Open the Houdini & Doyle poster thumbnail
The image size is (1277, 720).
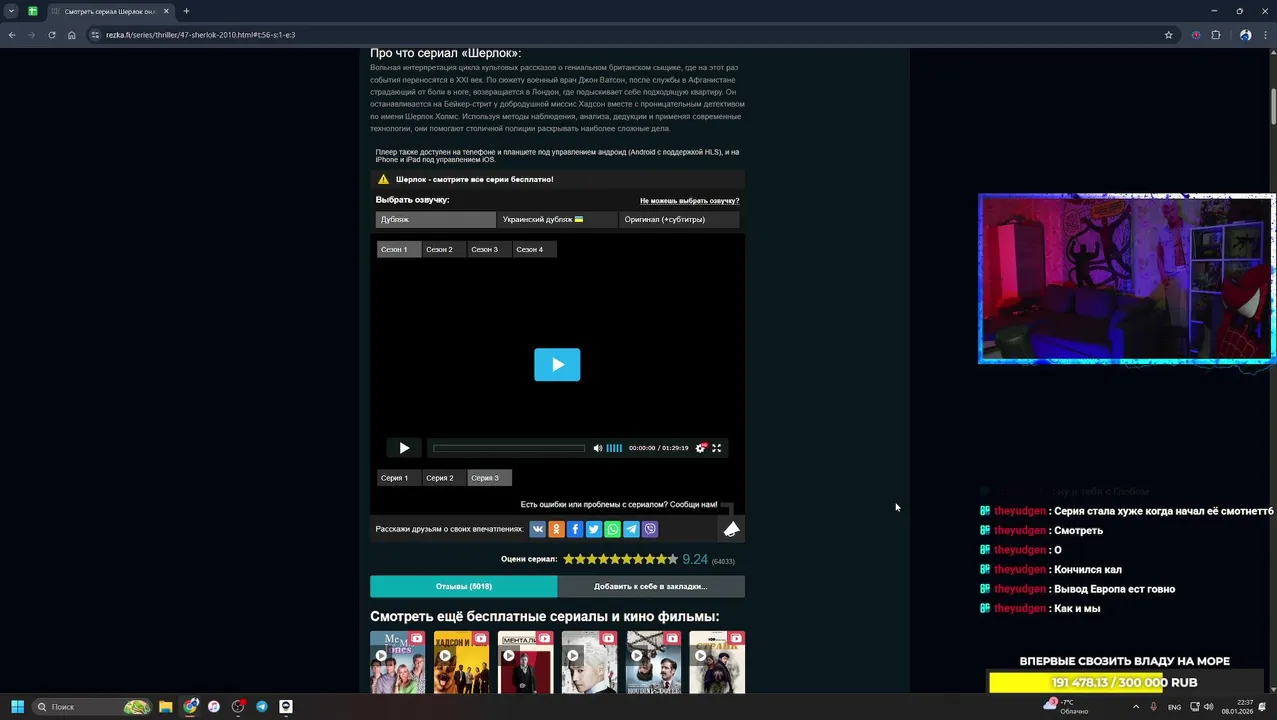653,662
